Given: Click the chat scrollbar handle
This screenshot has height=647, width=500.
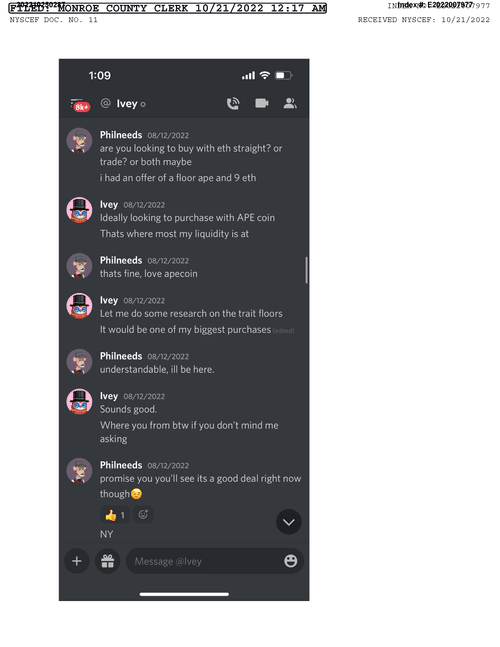Looking at the screenshot, I should pyautogui.click(x=306, y=270).
